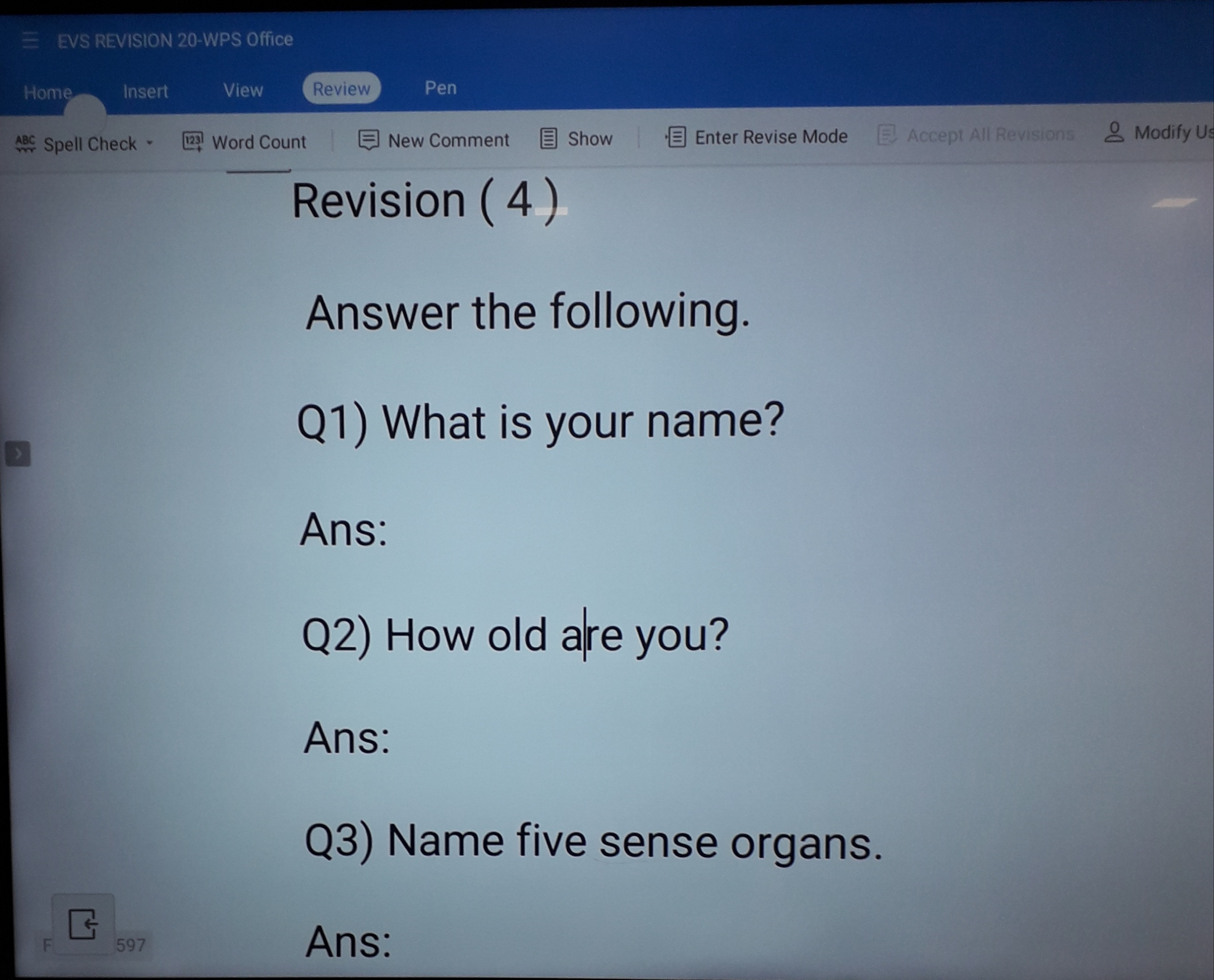The height and width of the screenshot is (980, 1214).
Task: Click the exit icon at bottom left
Action: tap(83, 924)
